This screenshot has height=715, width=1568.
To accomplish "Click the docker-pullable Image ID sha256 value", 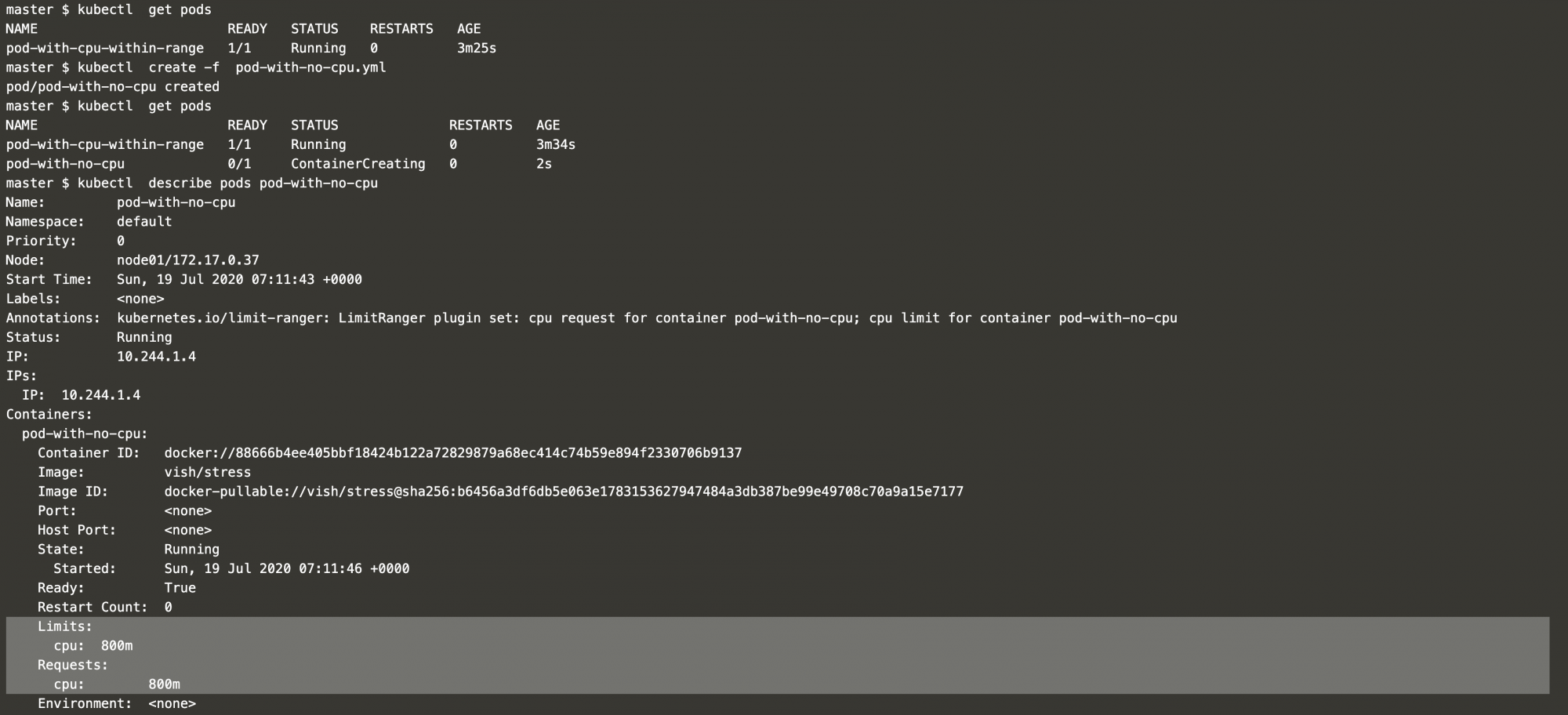I will (x=564, y=492).
